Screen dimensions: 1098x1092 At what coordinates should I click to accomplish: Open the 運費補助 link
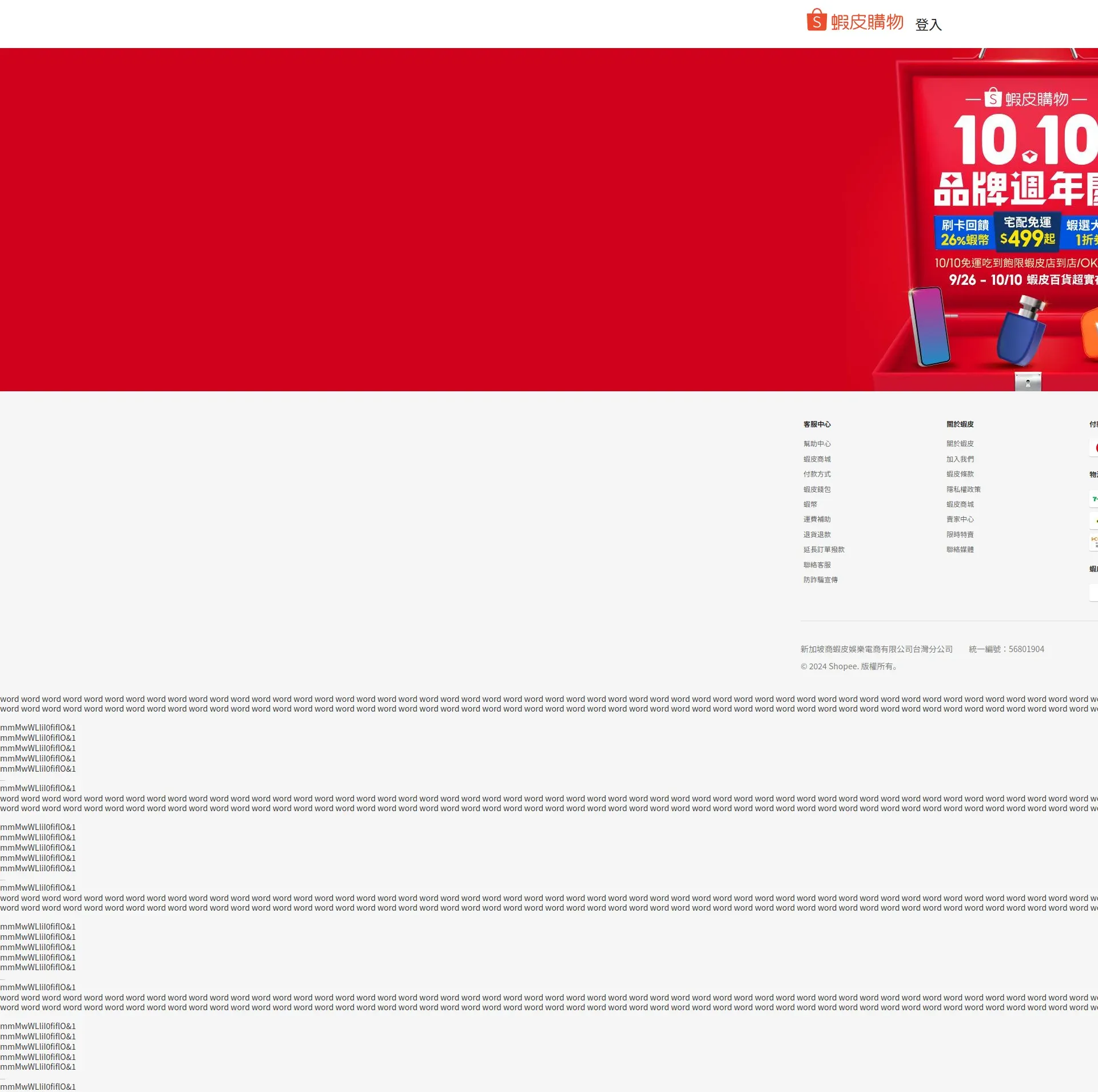[817, 519]
